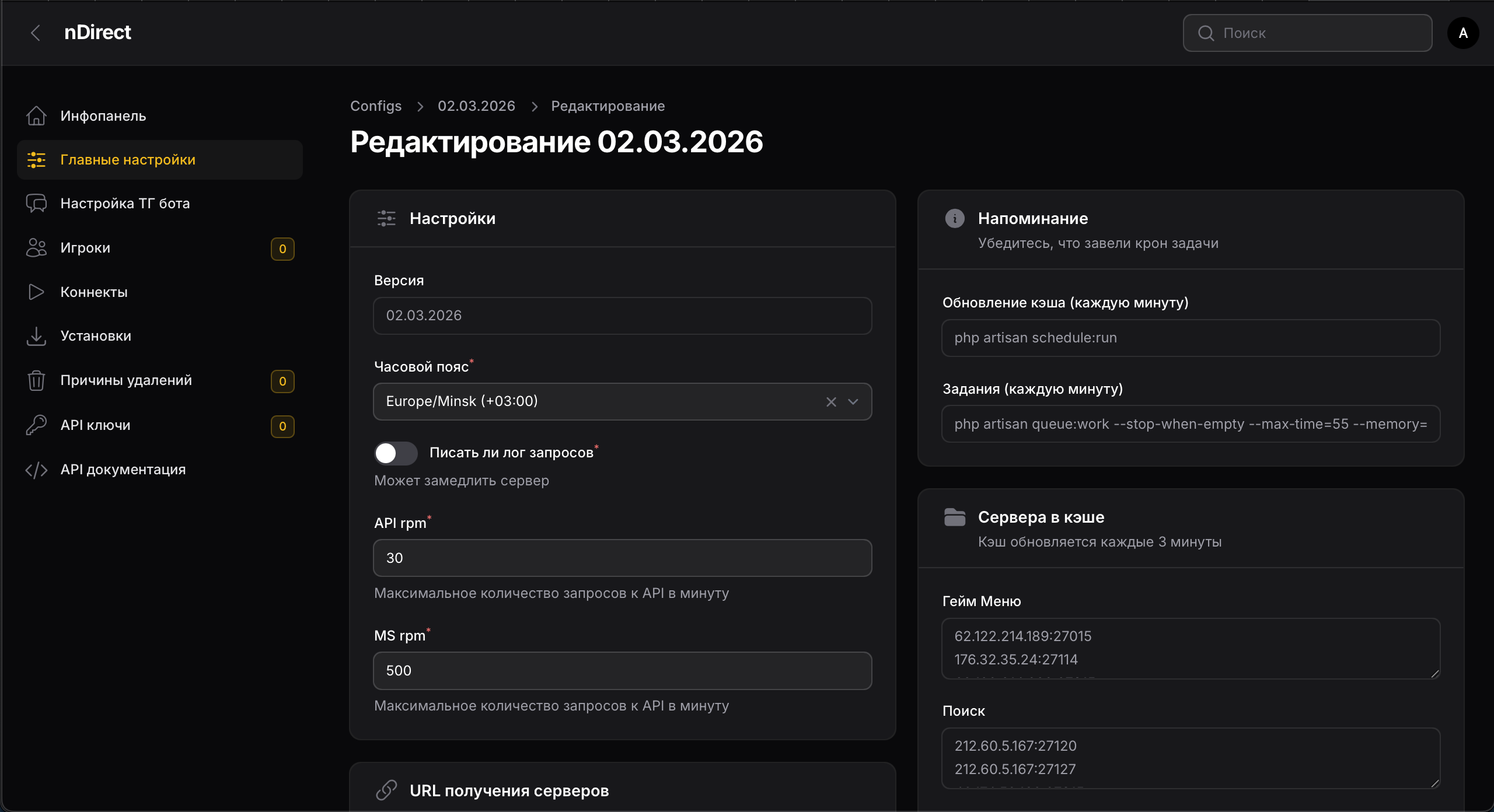Screen dimensions: 1494x812
Task: Open the profile avatar in the top corner
Action: (1463, 33)
